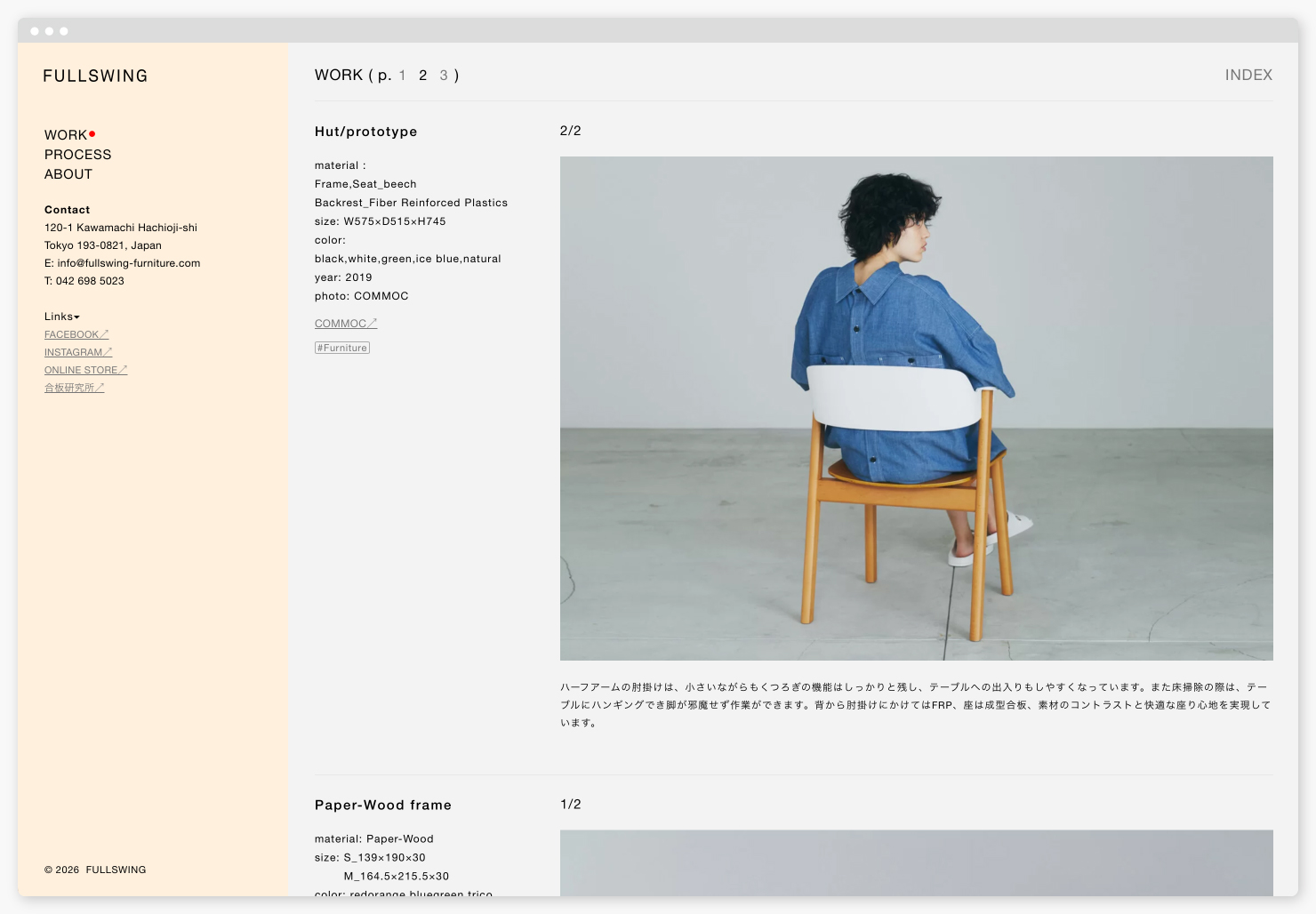Click the info@fullswing-furniture.com email address
This screenshot has height=914, width=1316.
[x=129, y=263]
